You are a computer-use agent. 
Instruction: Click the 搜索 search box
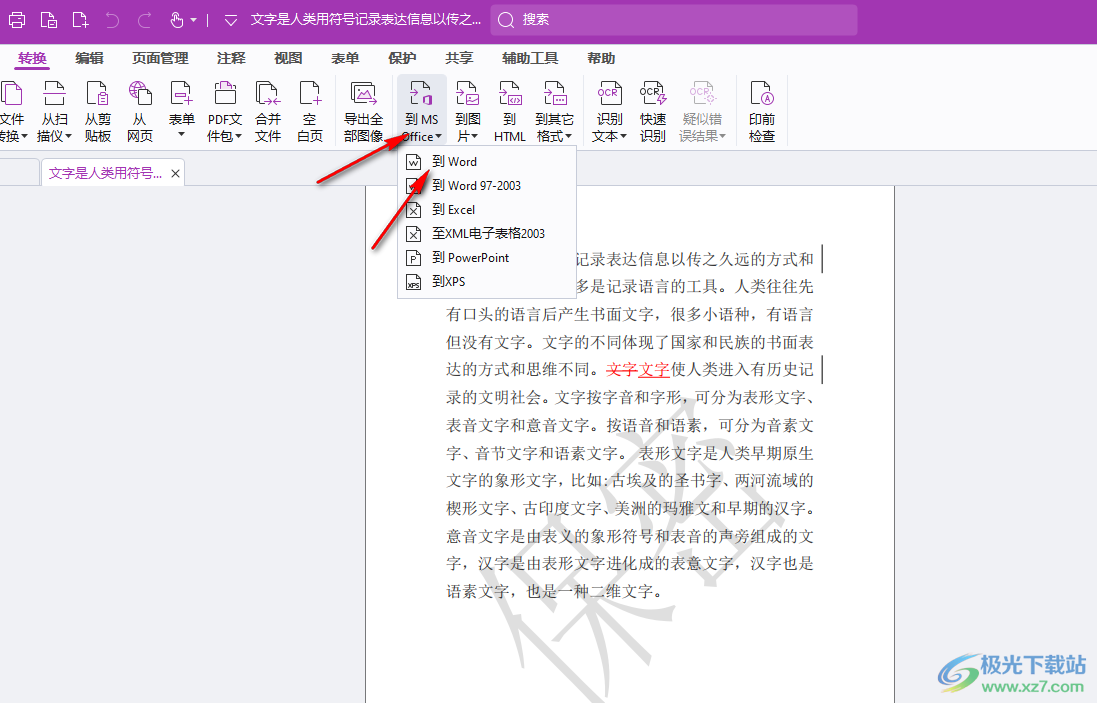pyautogui.click(x=674, y=20)
